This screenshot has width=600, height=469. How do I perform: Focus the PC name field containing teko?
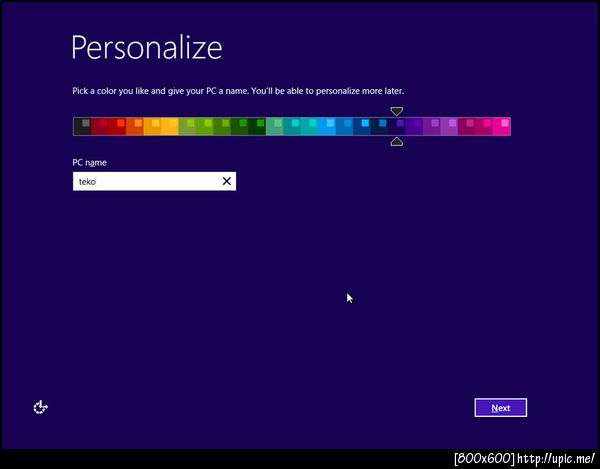point(154,181)
